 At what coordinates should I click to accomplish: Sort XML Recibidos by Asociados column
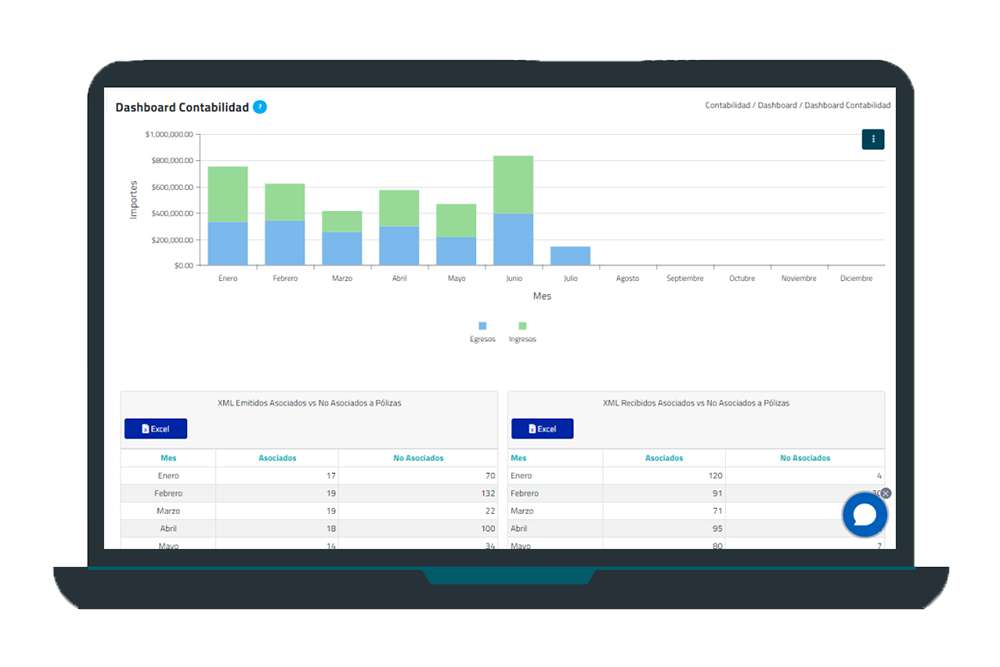tap(664, 458)
